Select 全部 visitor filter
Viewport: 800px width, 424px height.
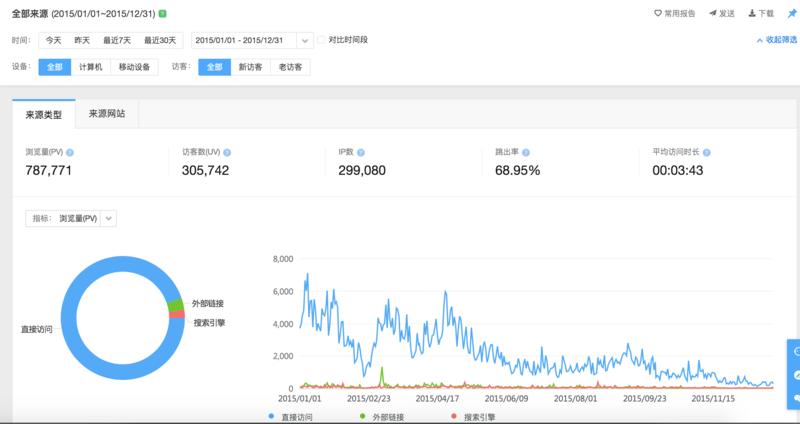214,67
